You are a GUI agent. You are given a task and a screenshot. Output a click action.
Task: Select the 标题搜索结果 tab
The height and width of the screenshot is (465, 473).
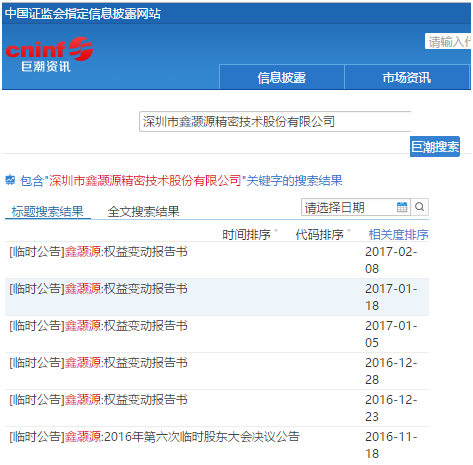coord(48,211)
